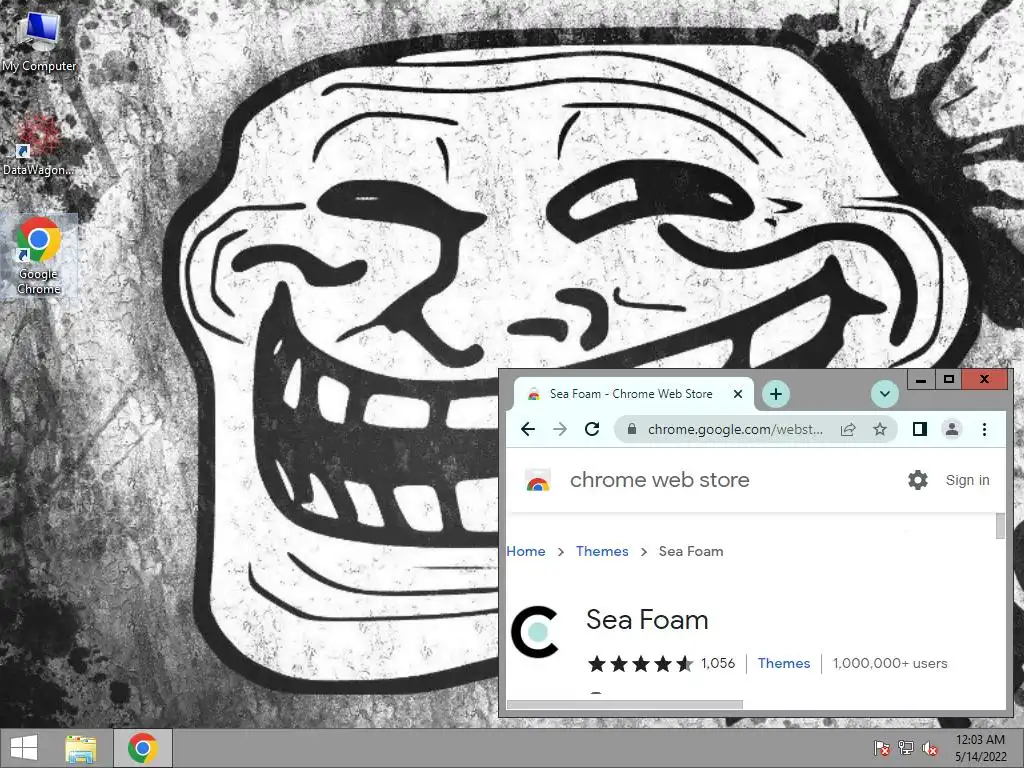Open the 1,056 ratings count
This screenshot has height=768, width=1024.
point(718,664)
